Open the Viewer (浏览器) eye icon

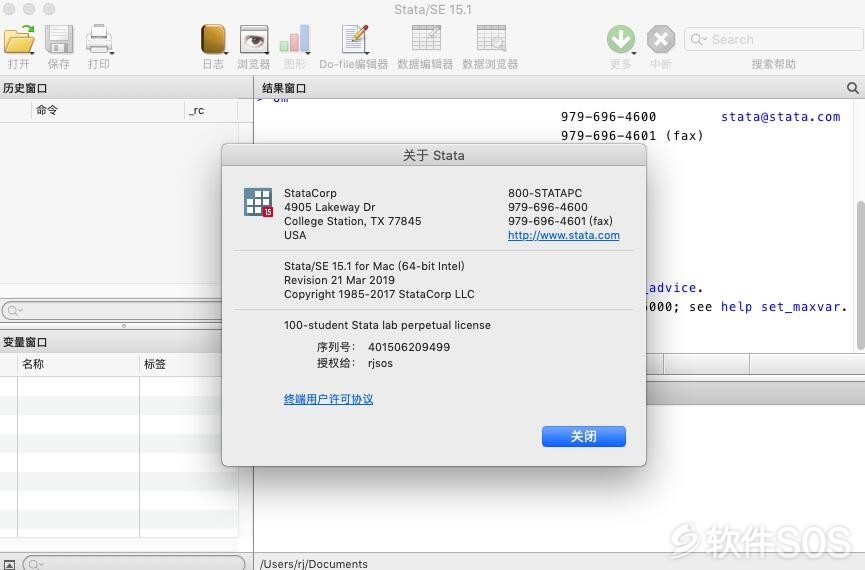[254, 40]
